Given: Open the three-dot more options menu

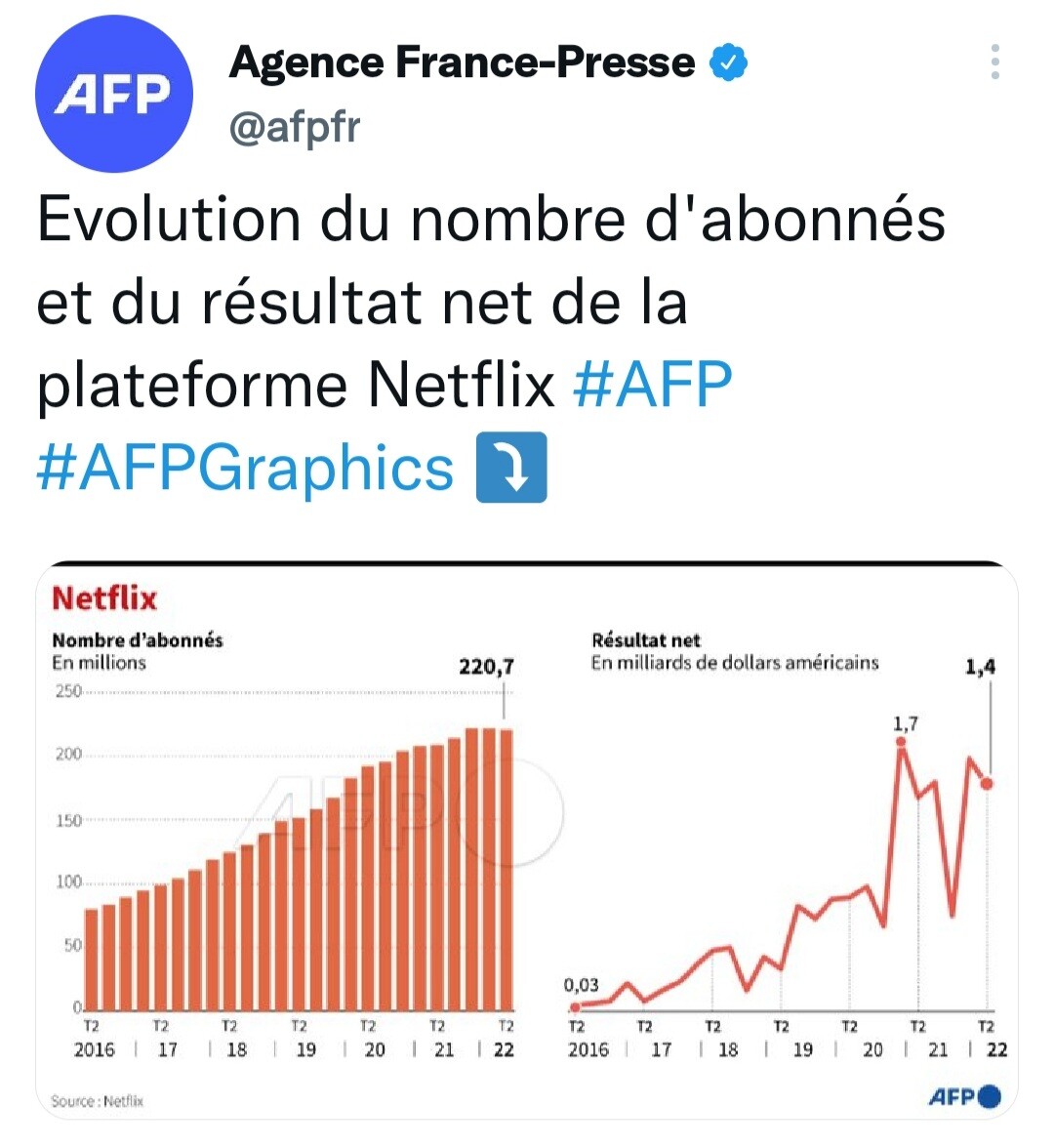Looking at the screenshot, I should pyautogui.click(x=994, y=61).
